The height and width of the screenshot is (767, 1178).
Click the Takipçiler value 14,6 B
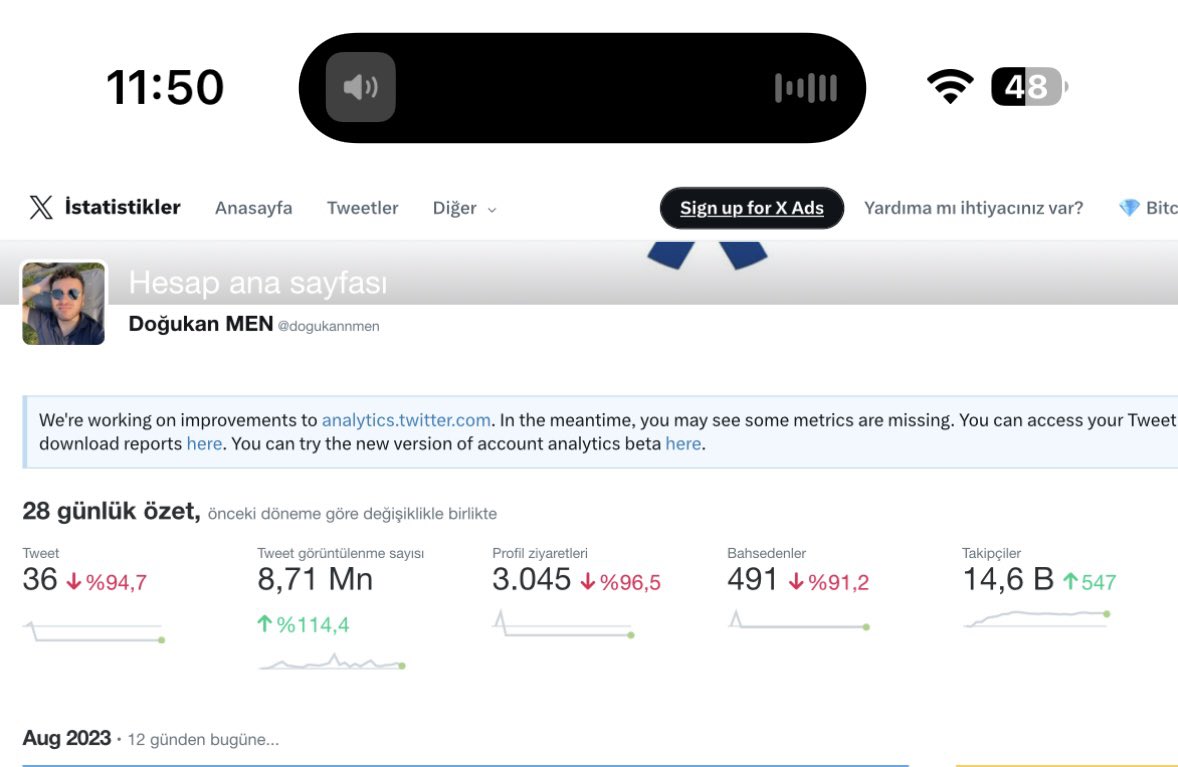pyautogui.click(x=1008, y=580)
